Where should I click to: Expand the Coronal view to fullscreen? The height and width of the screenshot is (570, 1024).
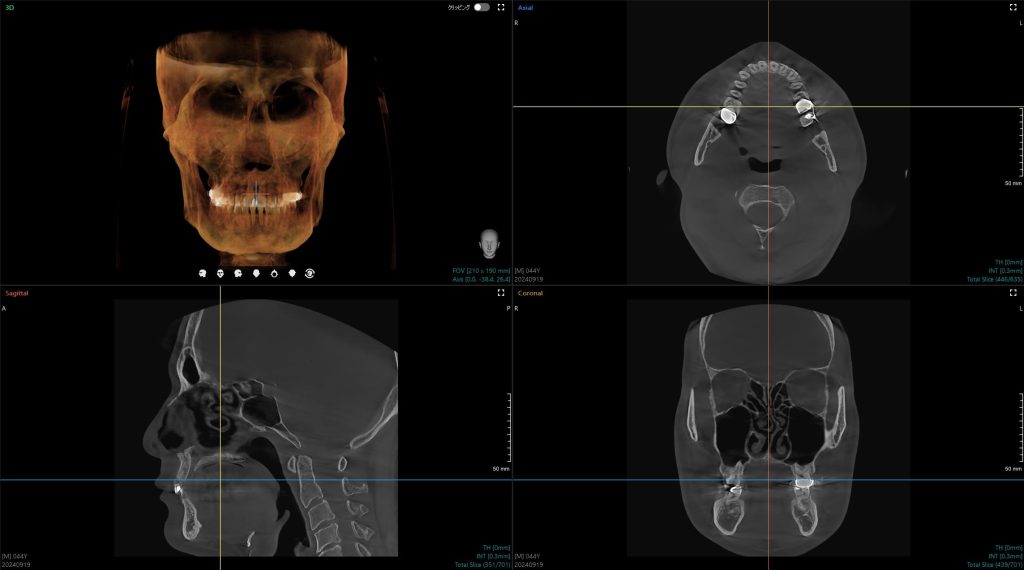pyautogui.click(x=1013, y=294)
